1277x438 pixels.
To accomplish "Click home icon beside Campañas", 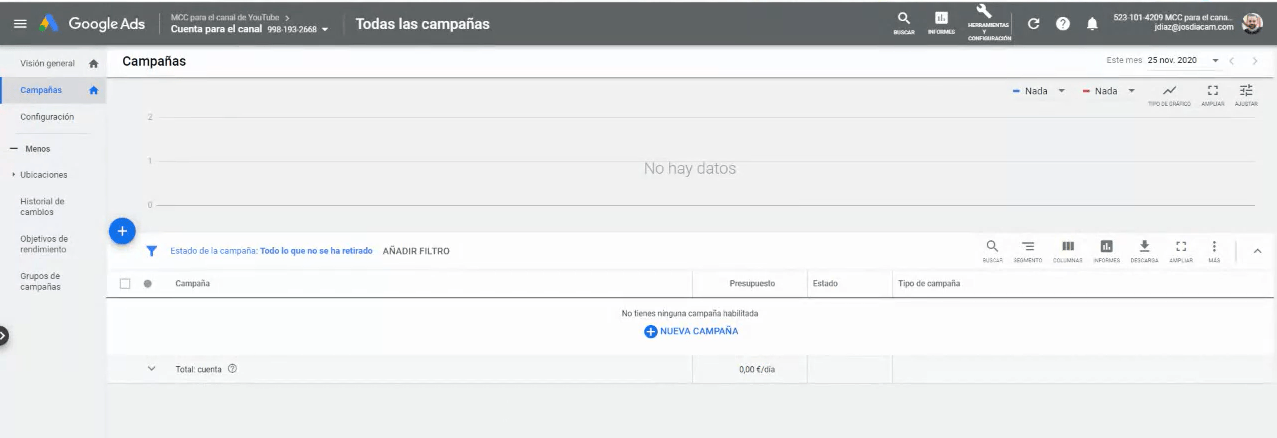I will [93, 90].
